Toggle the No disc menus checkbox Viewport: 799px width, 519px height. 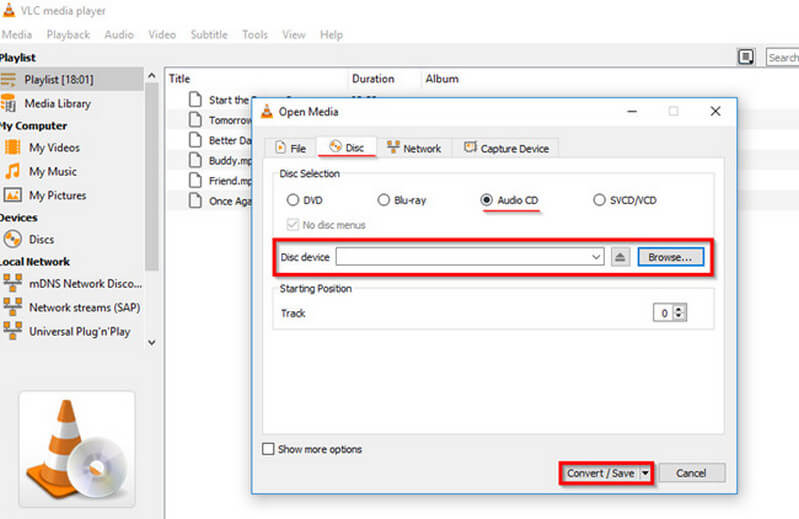[x=292, y=225]
